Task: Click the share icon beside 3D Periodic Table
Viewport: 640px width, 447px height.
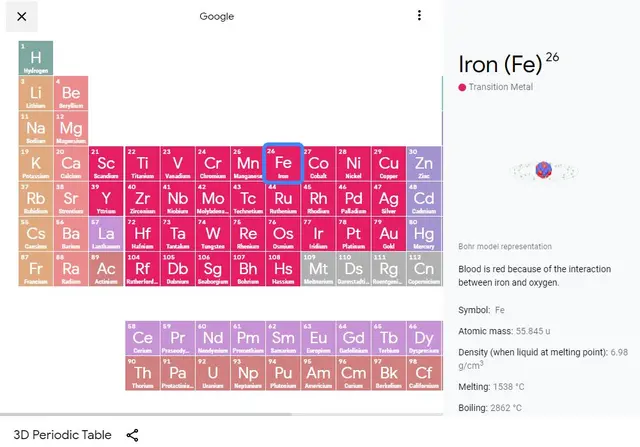Action: click(133, 435)
